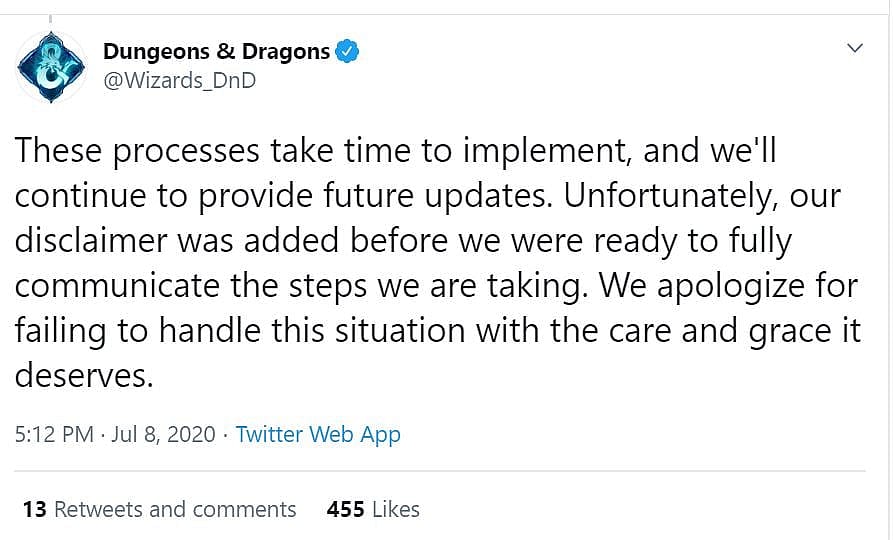View the 455 Likes list
Viewport: 893px width, 540px height.
[373, 509]
